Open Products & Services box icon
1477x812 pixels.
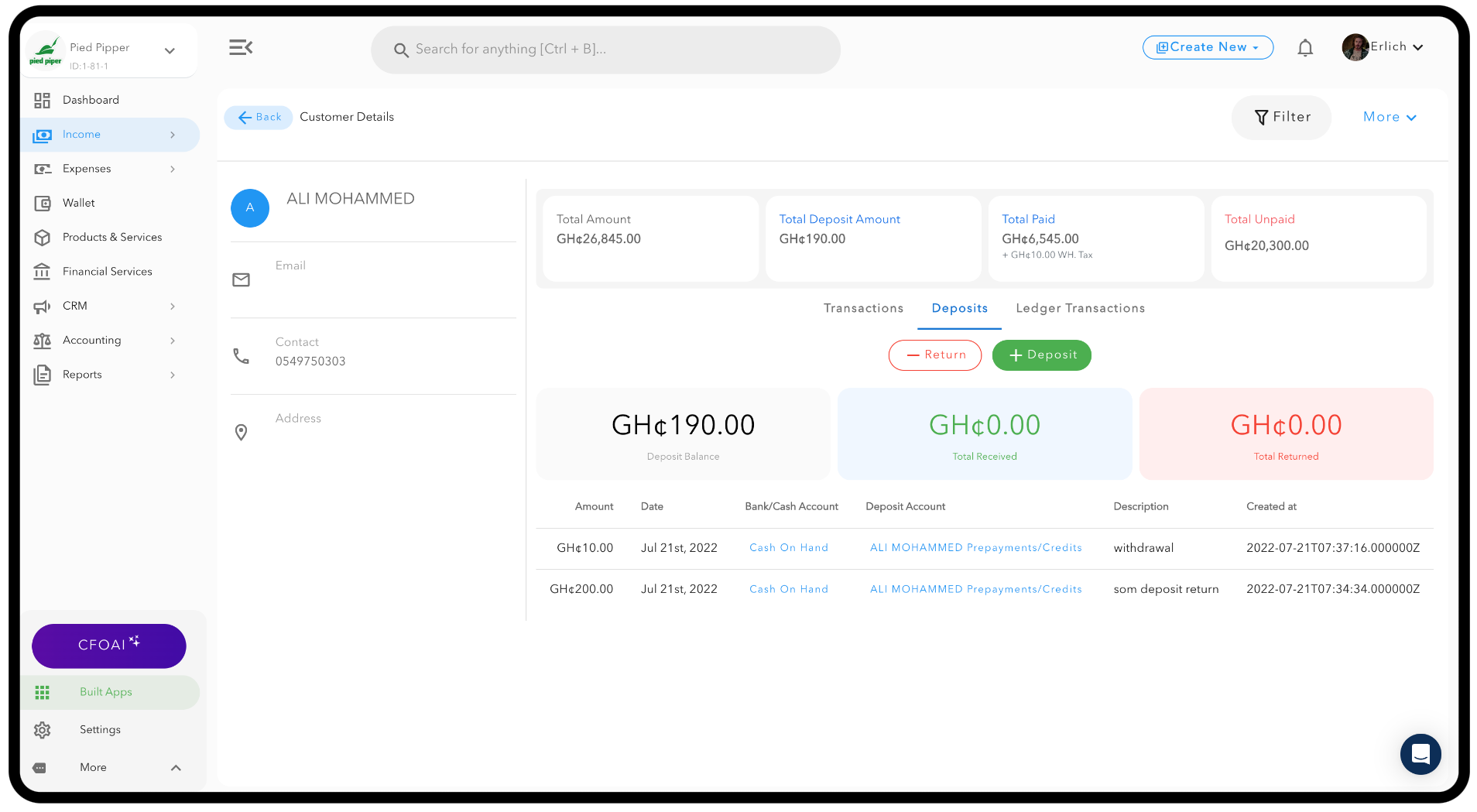point(43,238)
